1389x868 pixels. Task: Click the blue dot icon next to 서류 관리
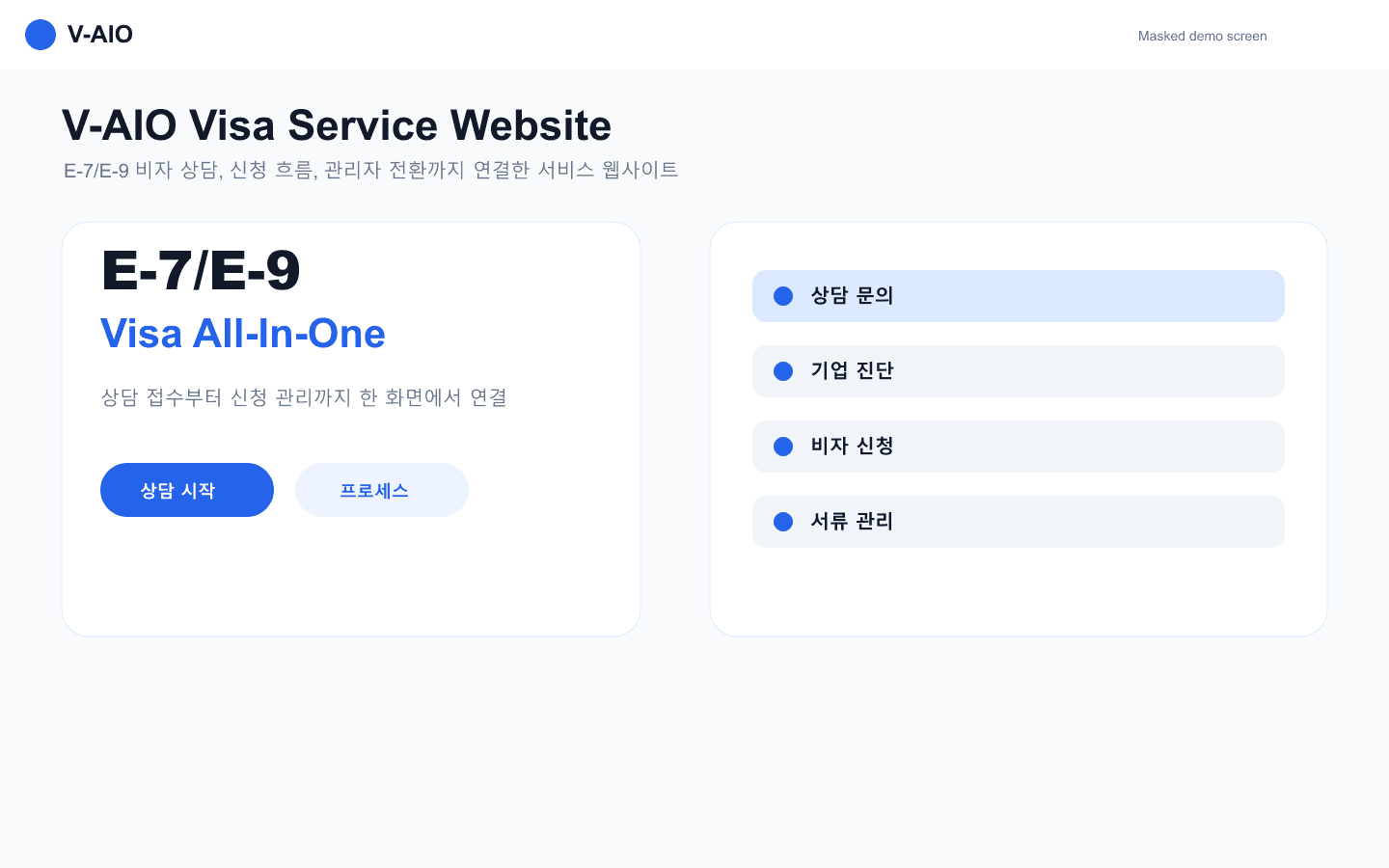783,522
